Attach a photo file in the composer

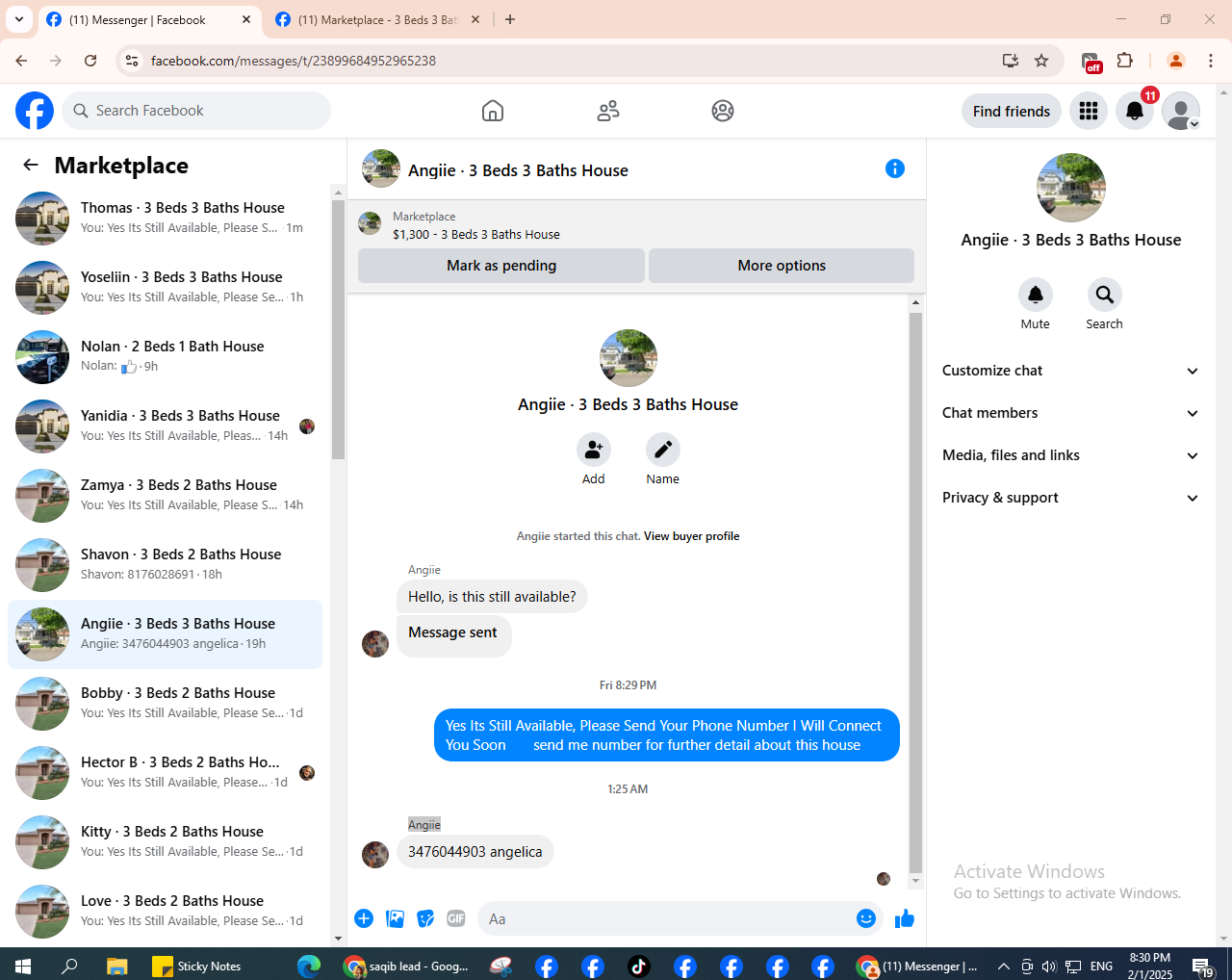[x=395, y=918]
